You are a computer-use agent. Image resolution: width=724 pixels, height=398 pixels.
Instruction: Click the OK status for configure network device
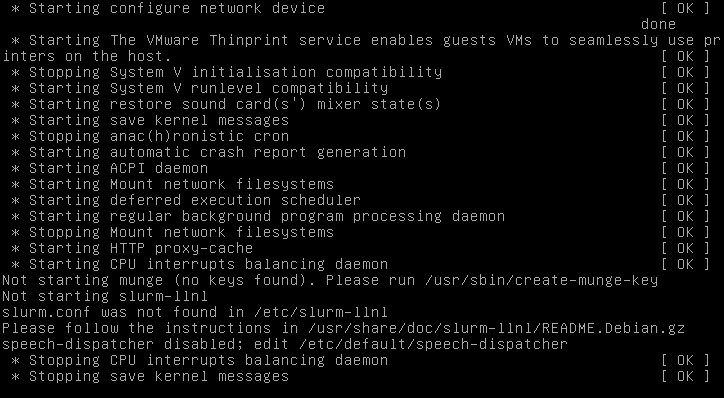[685, 8]
